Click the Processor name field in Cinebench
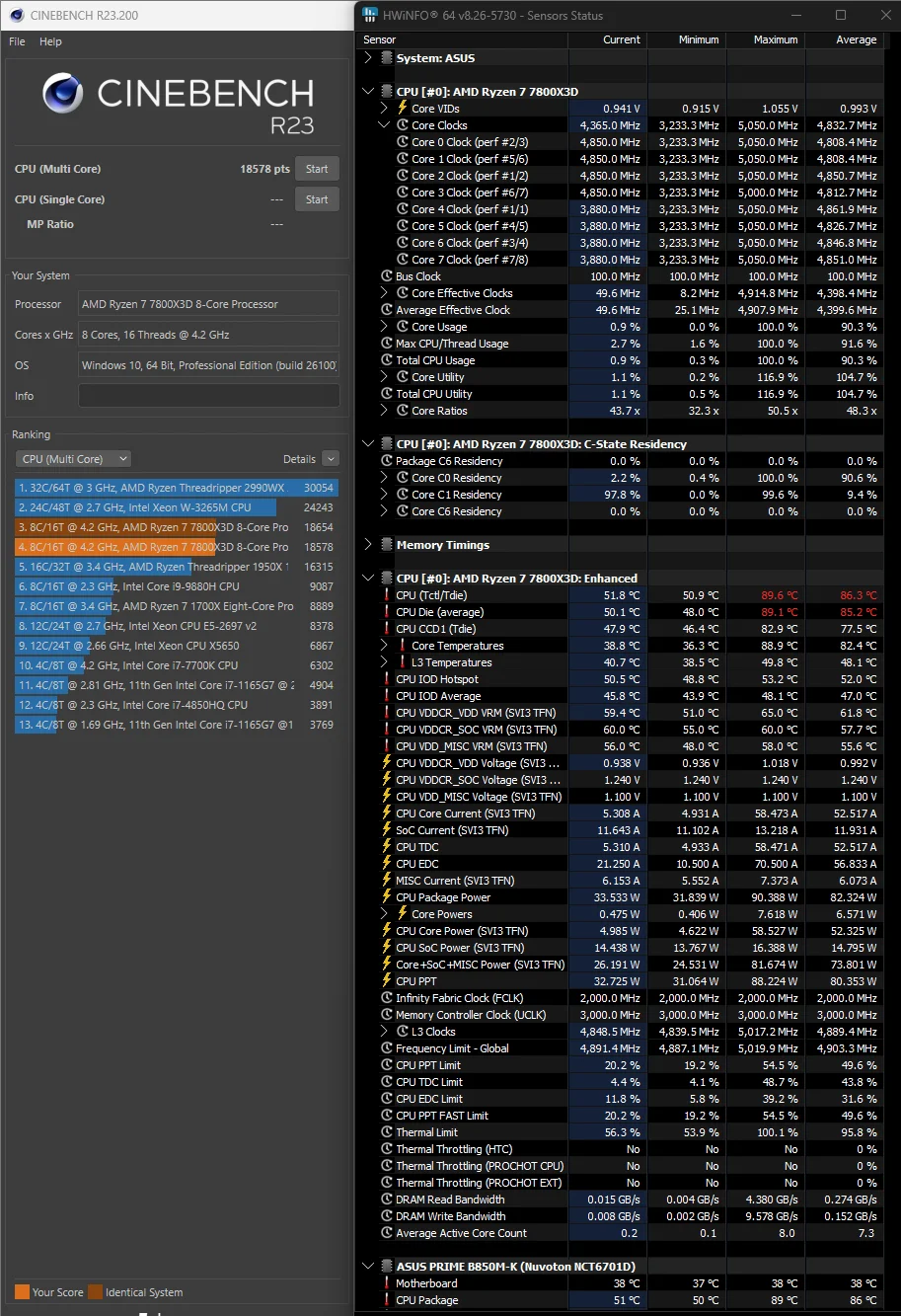901x1316 pixels. [x=208, y=304]
